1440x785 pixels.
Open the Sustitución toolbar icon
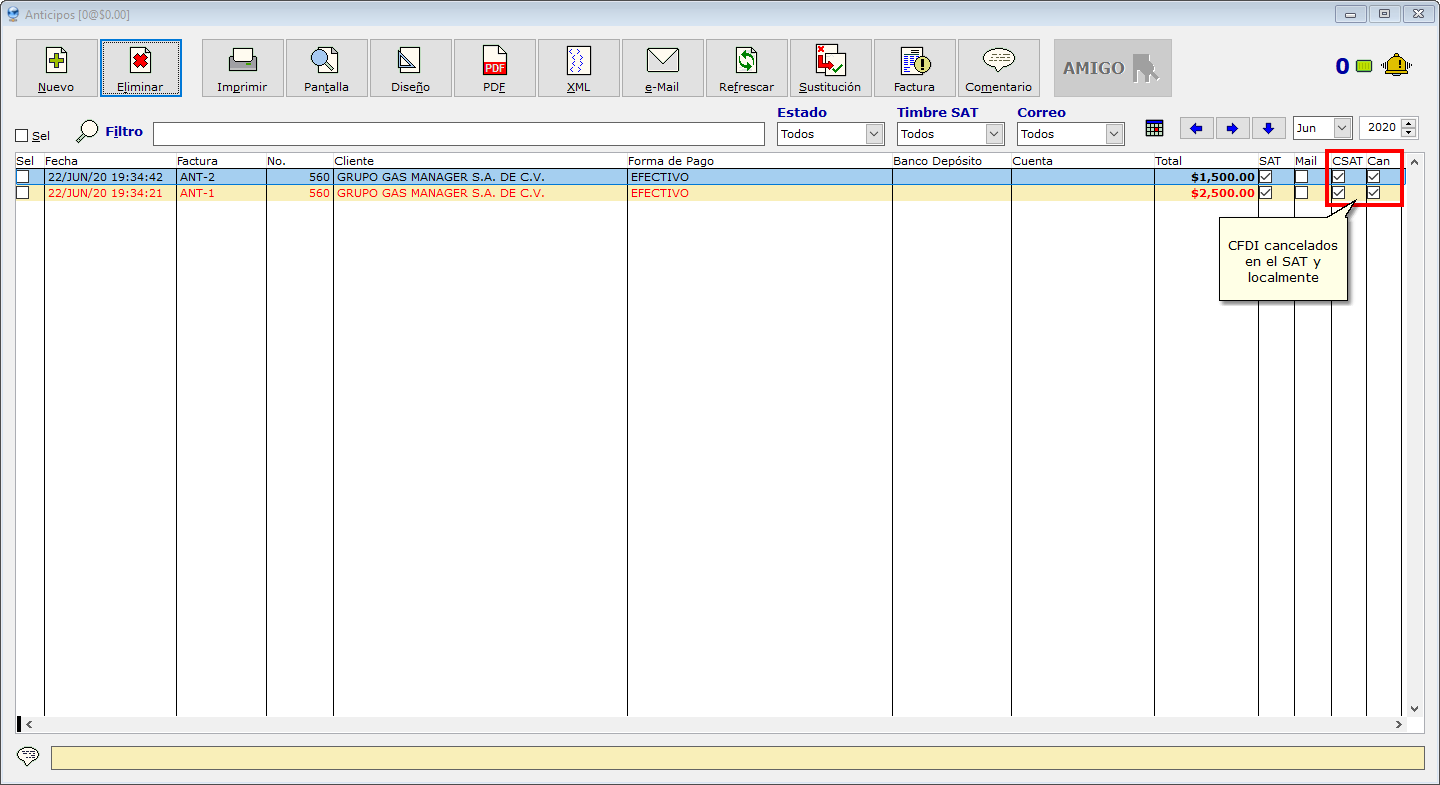(830, 61)
